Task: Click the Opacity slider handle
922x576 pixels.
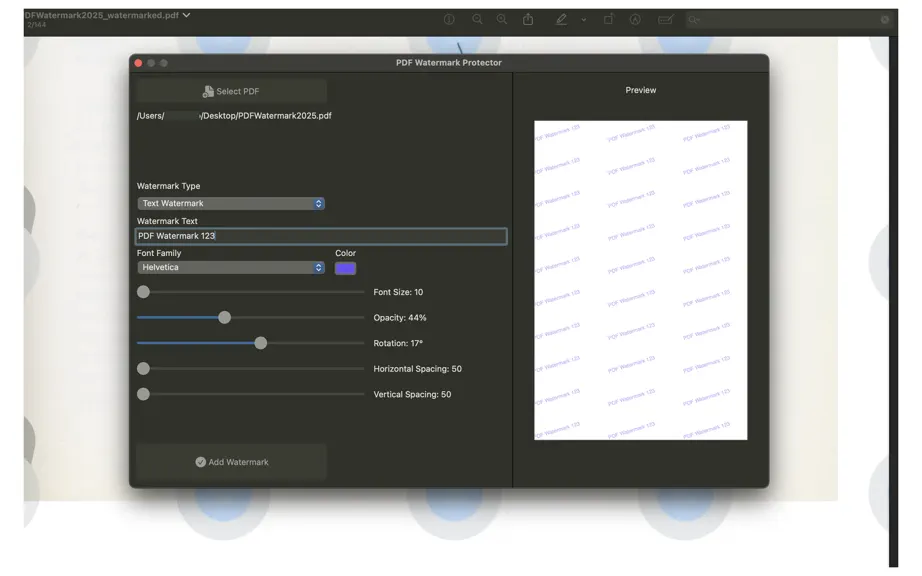Action: point(224,317)
